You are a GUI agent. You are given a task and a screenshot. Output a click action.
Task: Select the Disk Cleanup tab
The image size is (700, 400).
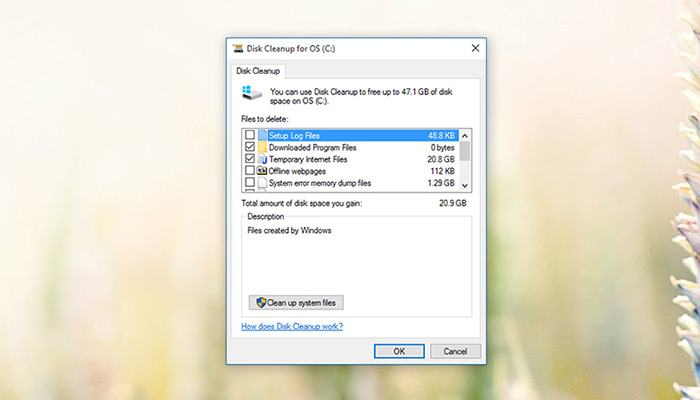[x=259, y=71]
